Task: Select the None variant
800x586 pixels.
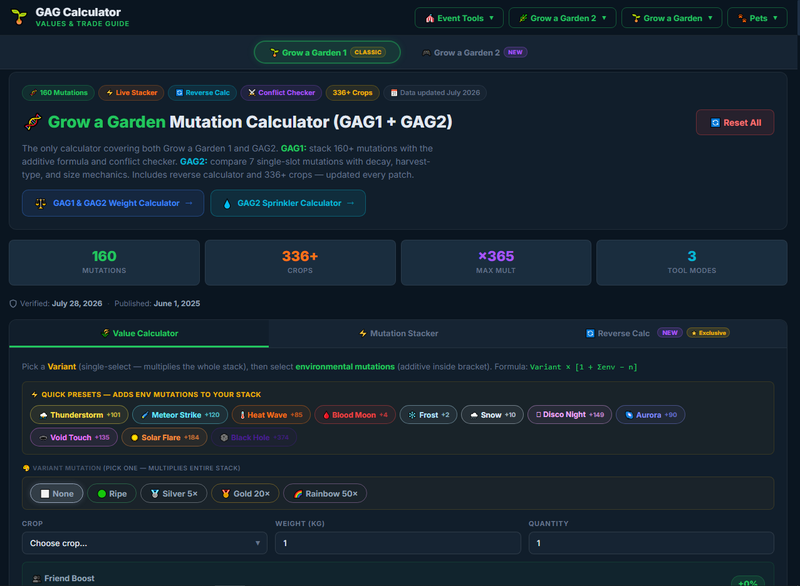Action: point(57,494)
